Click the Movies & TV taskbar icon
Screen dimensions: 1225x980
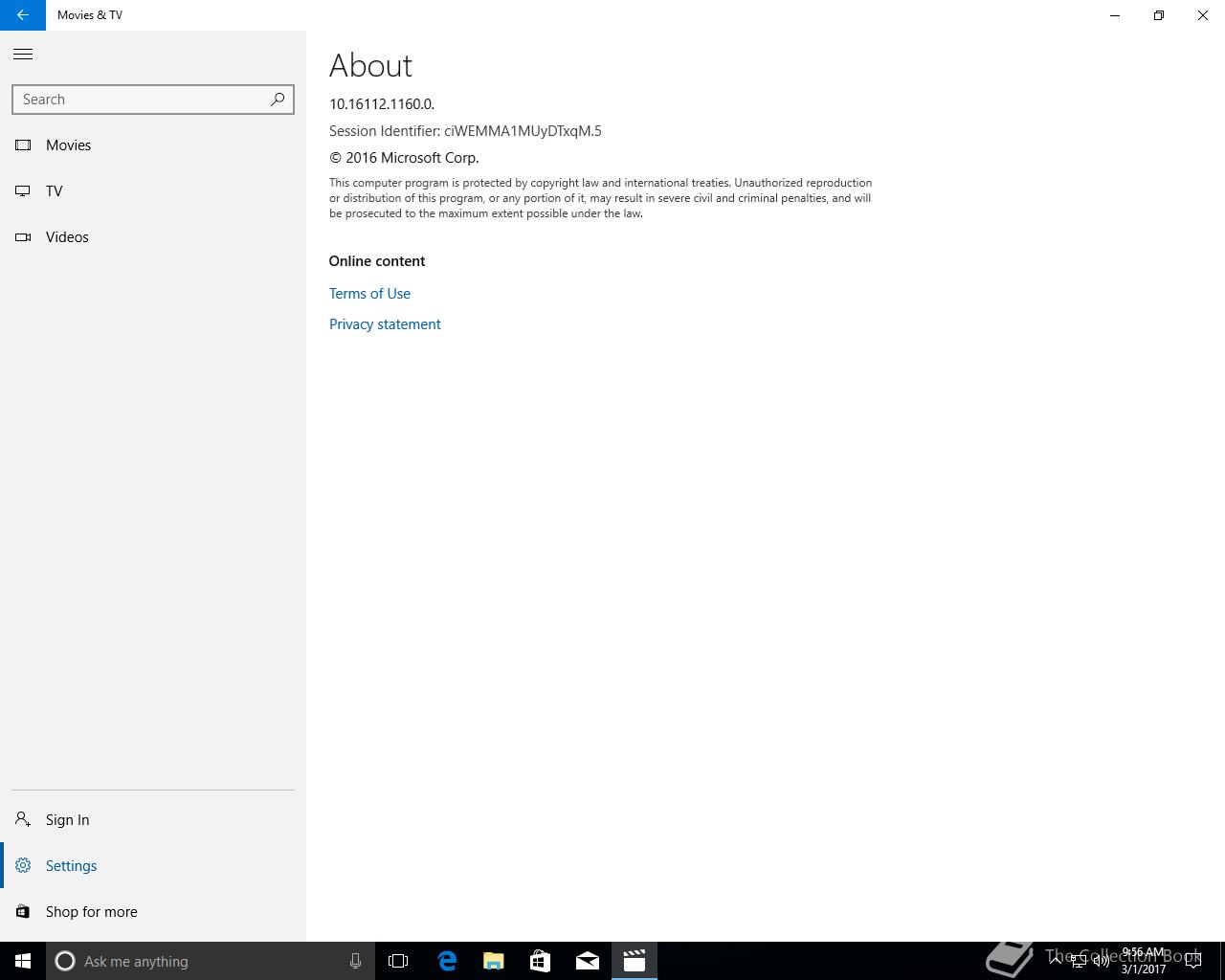click(x=635, y=961)
